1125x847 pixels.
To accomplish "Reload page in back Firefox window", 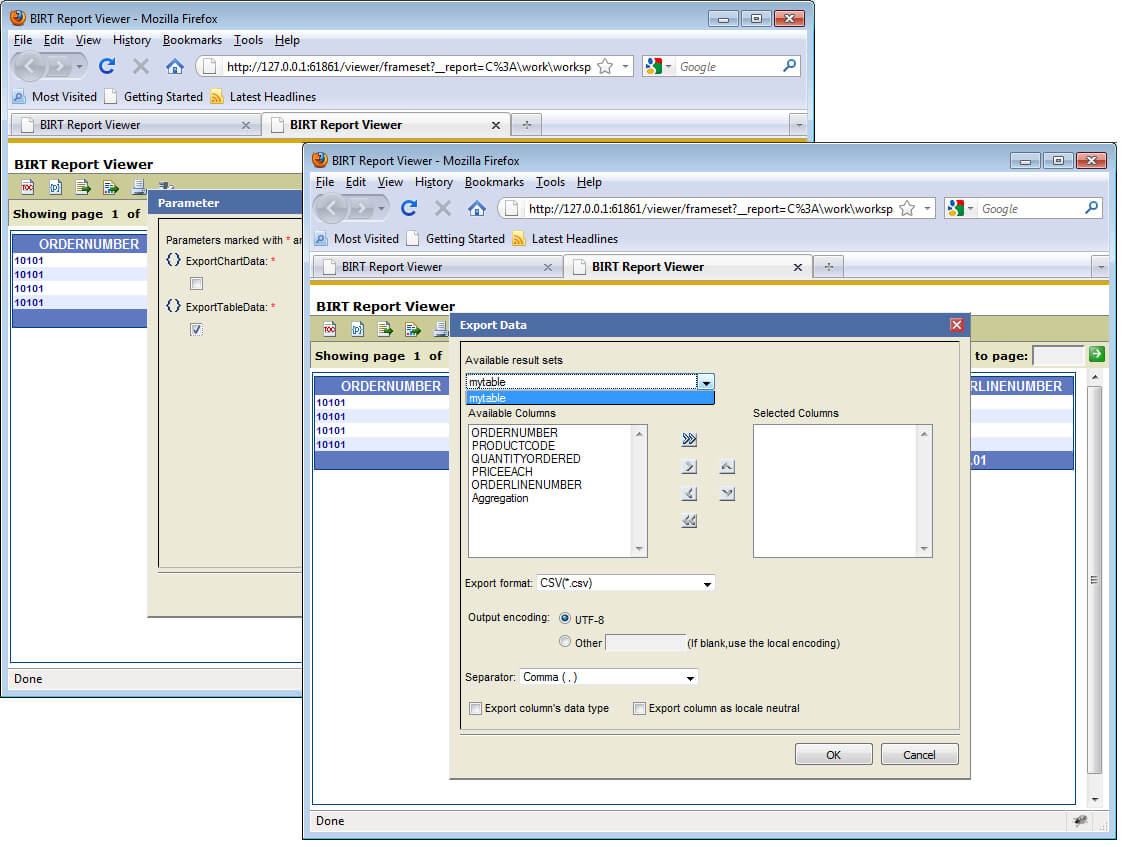I will [108, 66].
